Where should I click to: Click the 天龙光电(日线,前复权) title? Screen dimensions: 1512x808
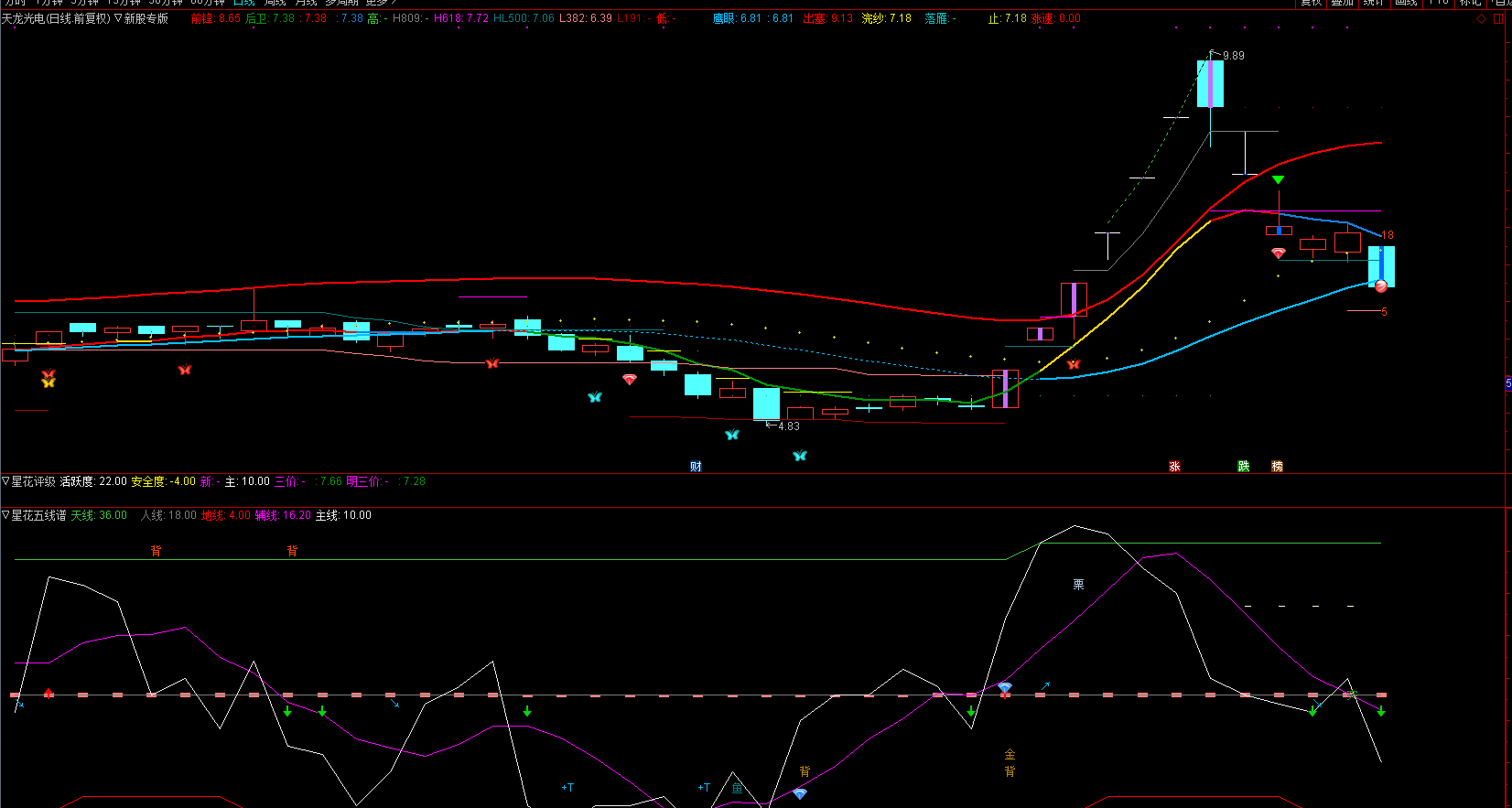[x=56, y=18]
